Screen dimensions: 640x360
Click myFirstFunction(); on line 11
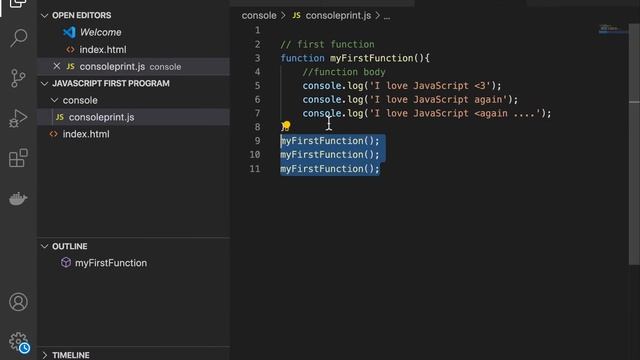pyautogui.click(x=330, y=169)
